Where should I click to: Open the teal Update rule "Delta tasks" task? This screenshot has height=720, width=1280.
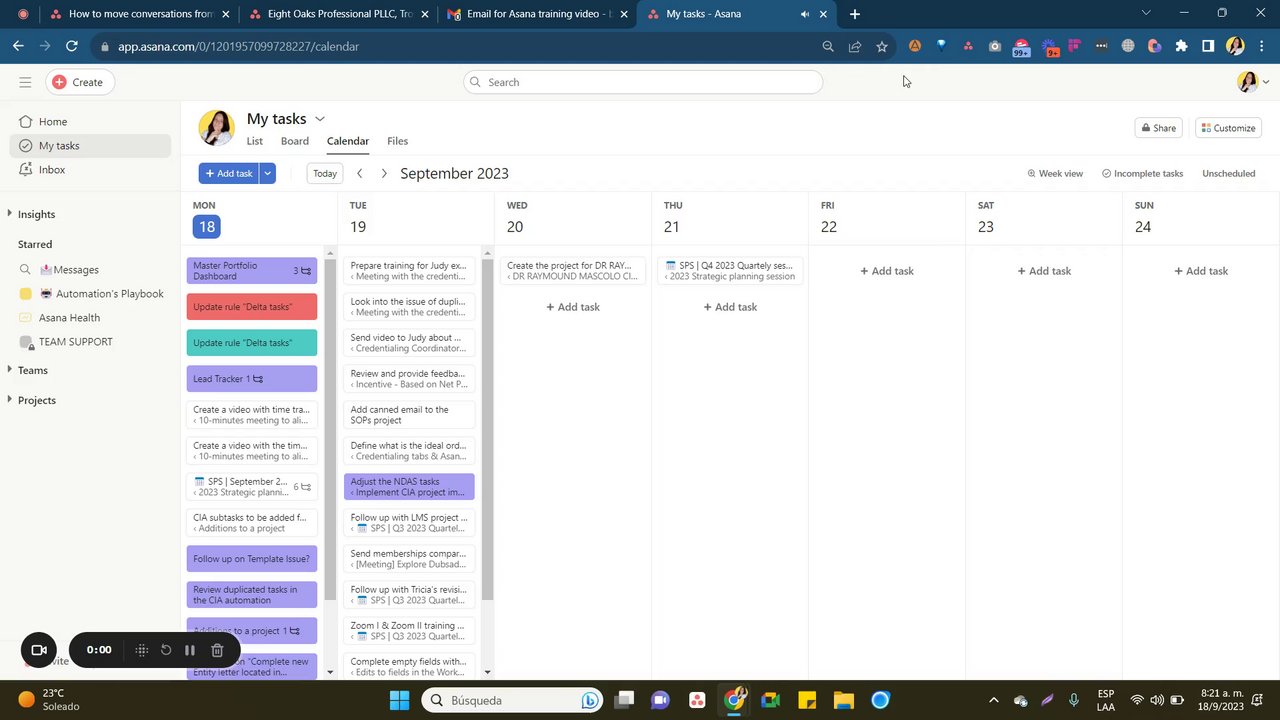point(252,343)
